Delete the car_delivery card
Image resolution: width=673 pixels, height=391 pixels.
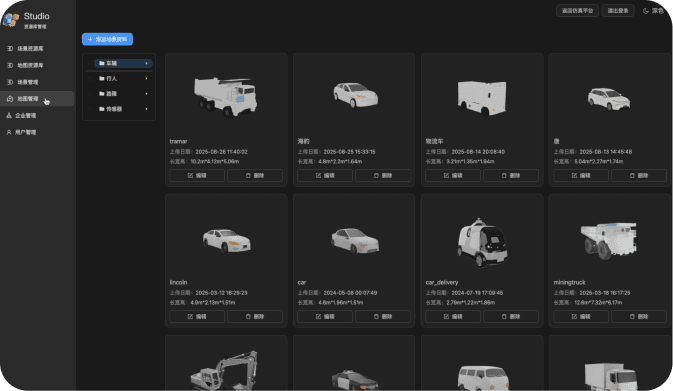pos(511,317)
